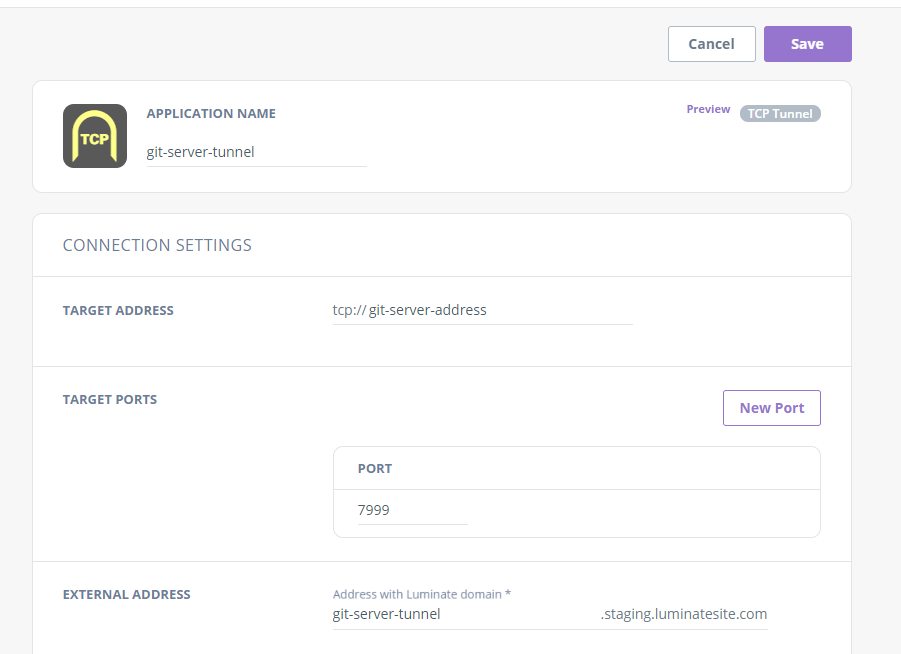Click the .staging.luminatesite.com domain suffix
This screenshot has height=654, width=901.
click(x=684, y=614)
